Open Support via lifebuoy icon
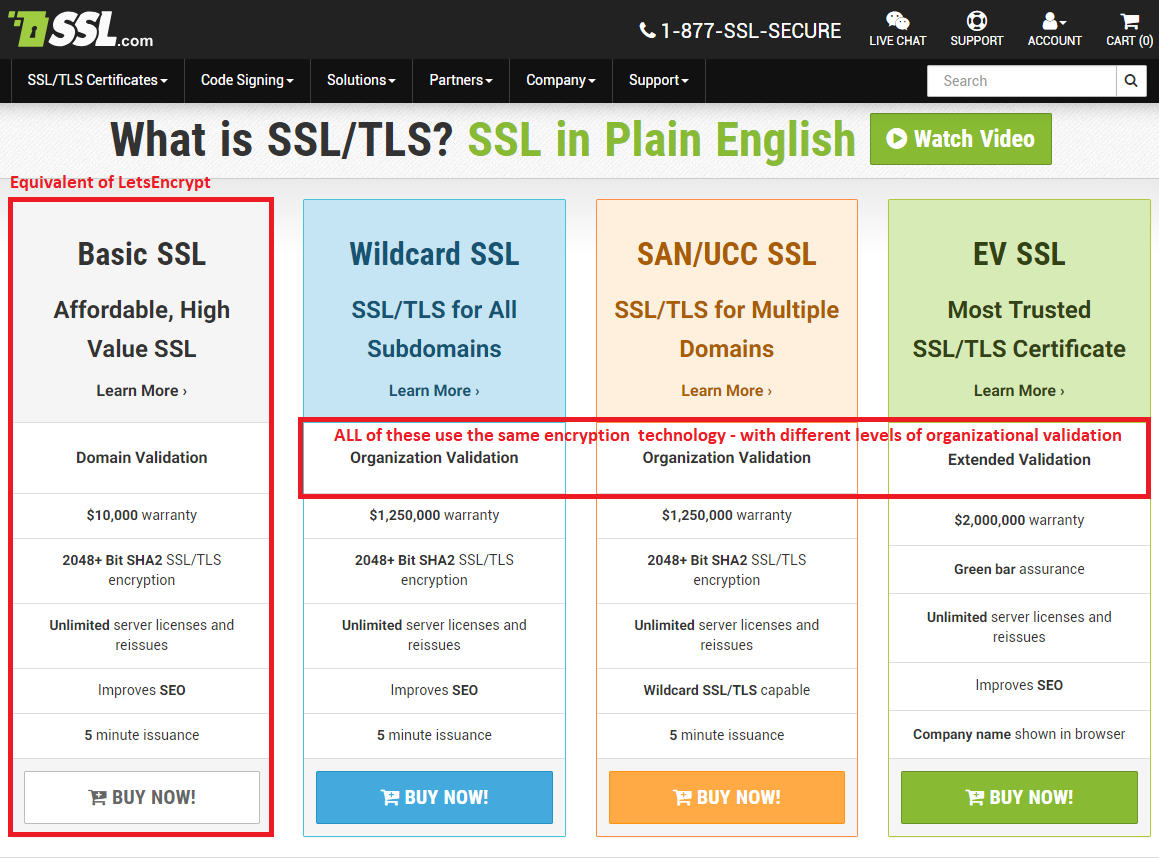The height and width of the screenshot is (868, 1159). pyautogui.click(x=976, y=21)
